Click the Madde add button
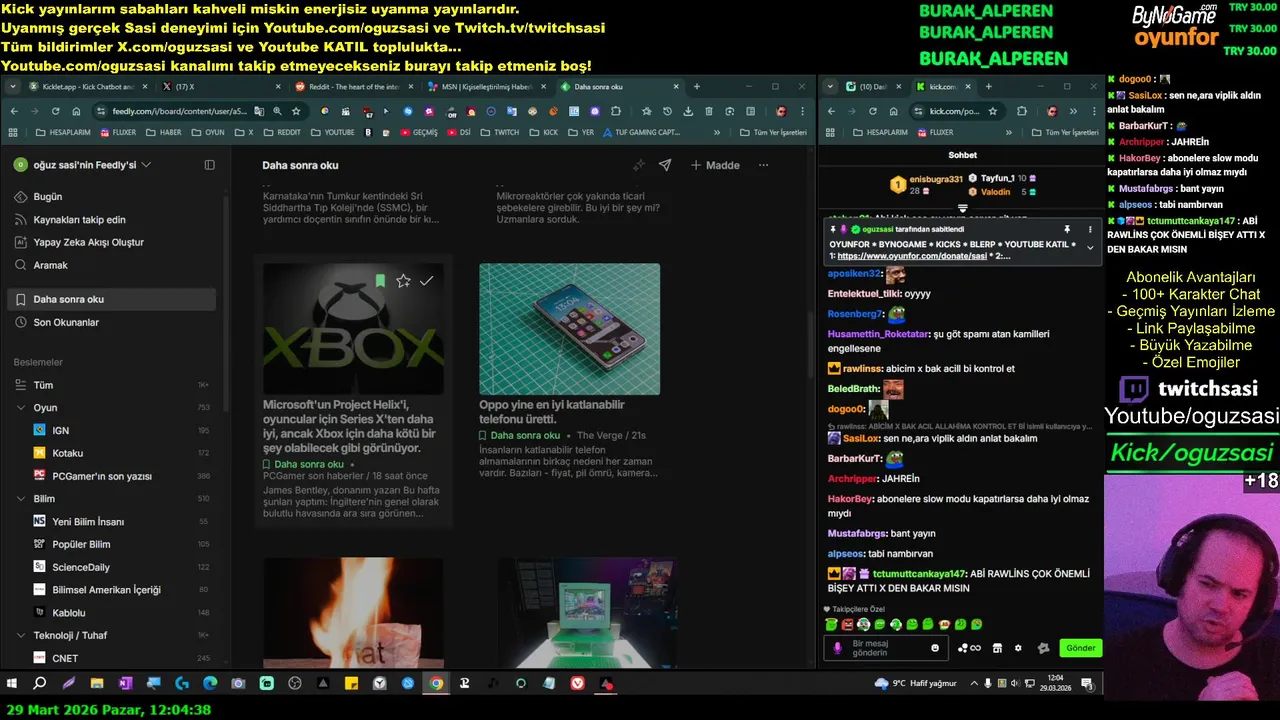The image size is (1280, 720). coord(715,165)
